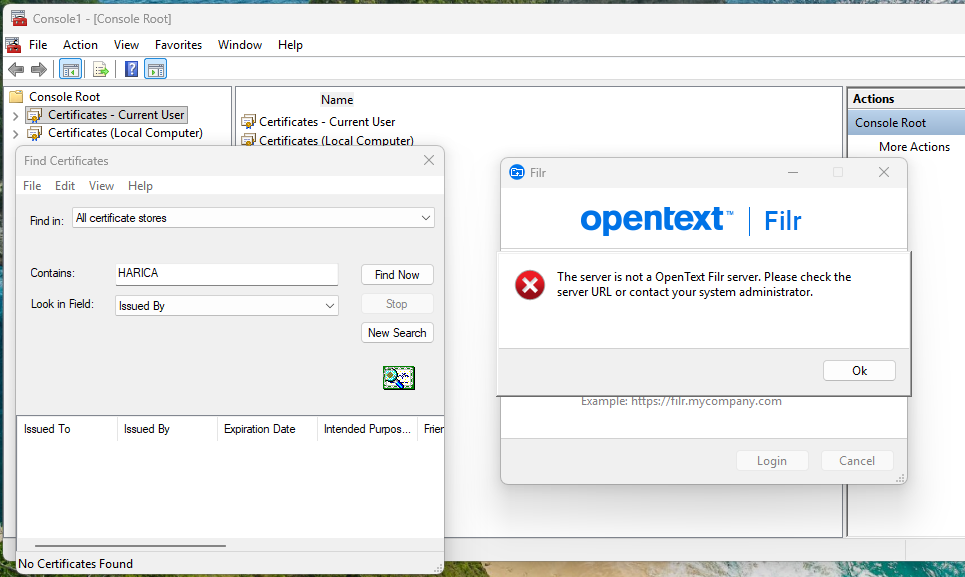The image size is (965, 577).
Task: Click the Export List toolbar icon
Action: (100, 70)
